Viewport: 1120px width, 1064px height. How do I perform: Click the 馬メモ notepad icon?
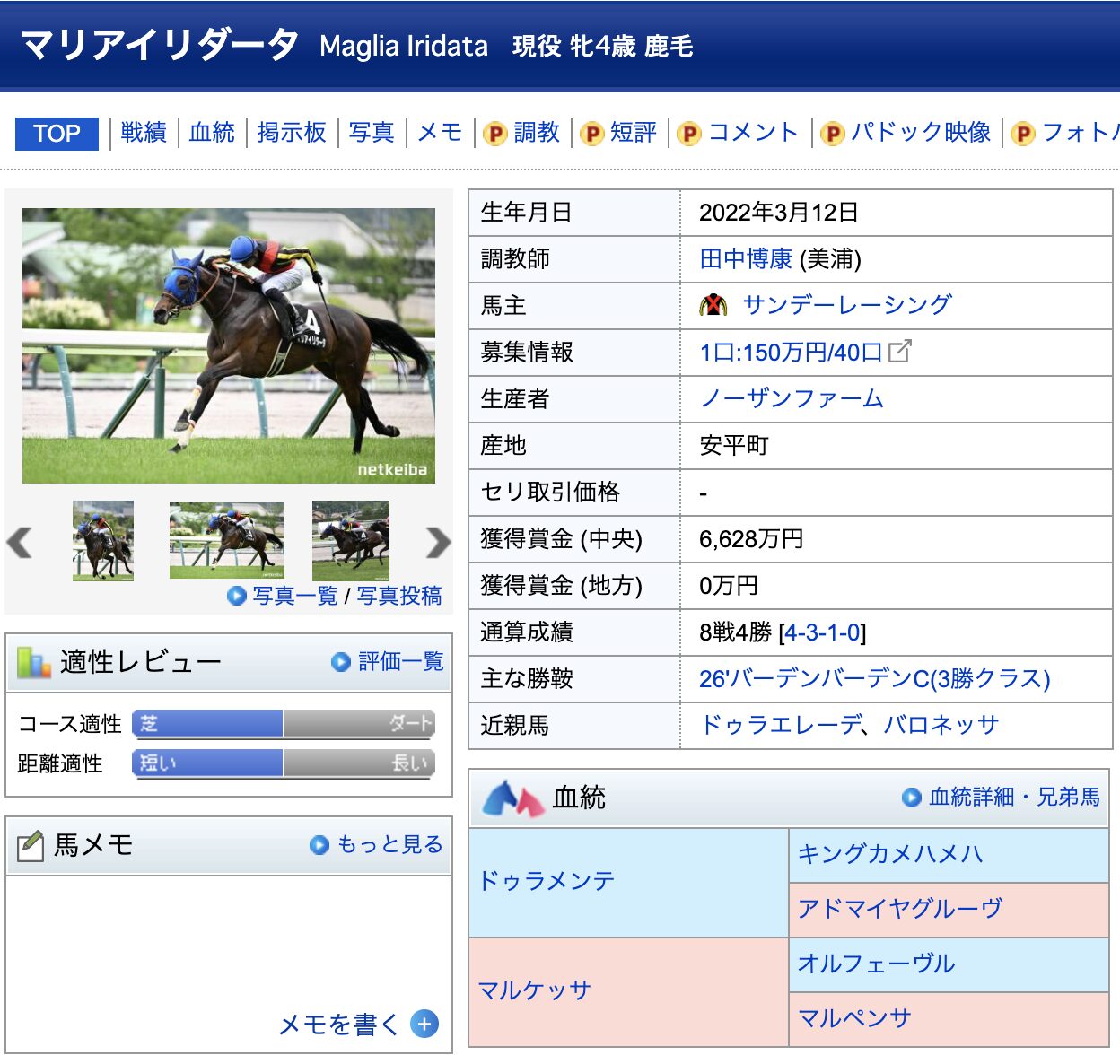(x=31, y=846)
